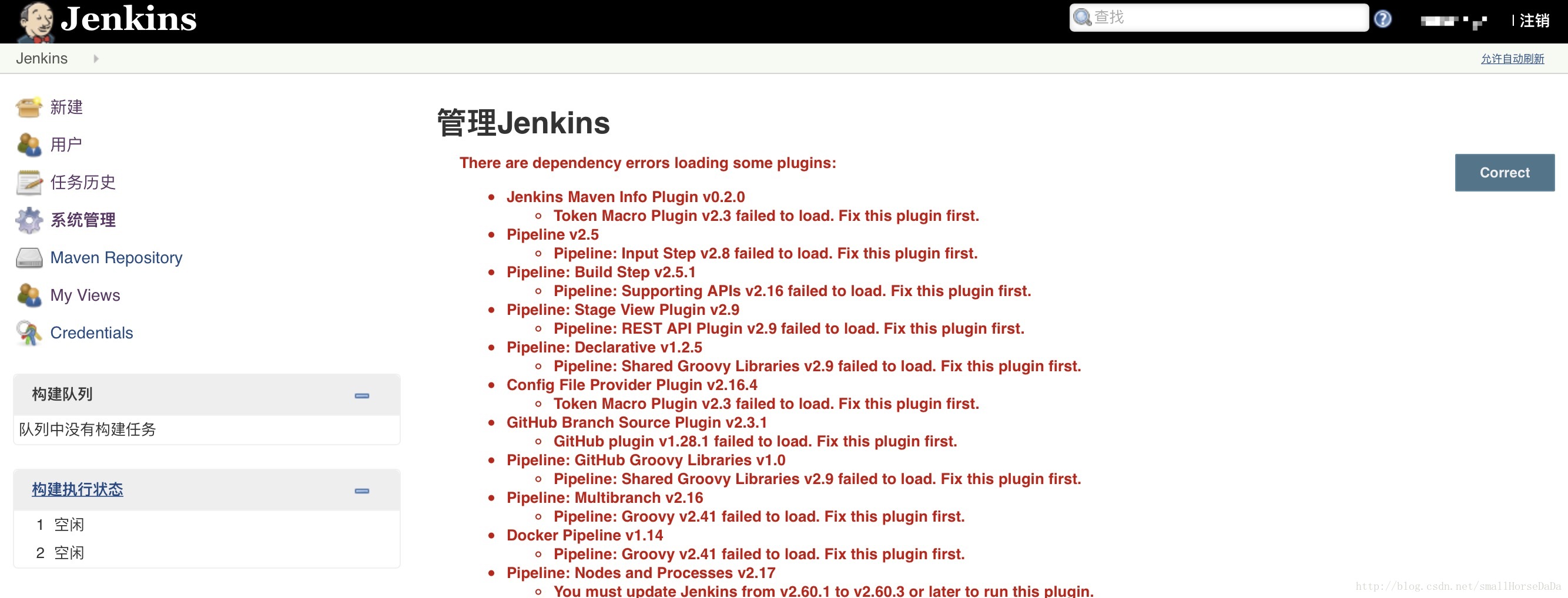Click 'Pipeline: Supporting APIs v2.16 failed' message

point(792,291)
